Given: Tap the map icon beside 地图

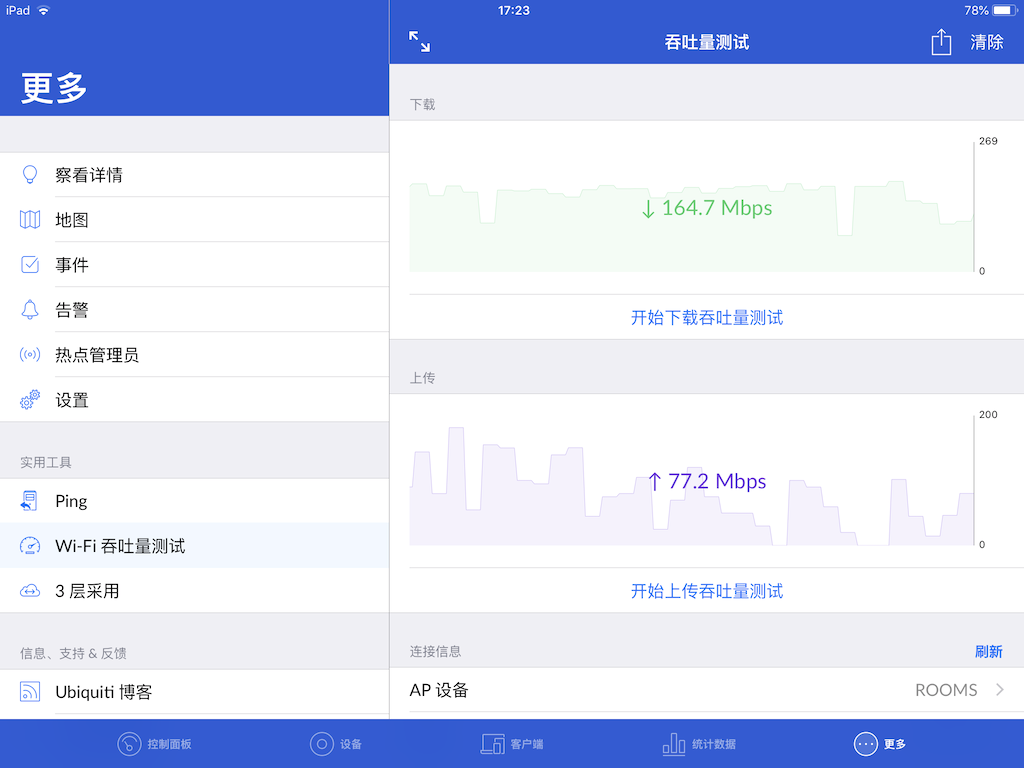Looking at the screenshot, I should (30, 219).
